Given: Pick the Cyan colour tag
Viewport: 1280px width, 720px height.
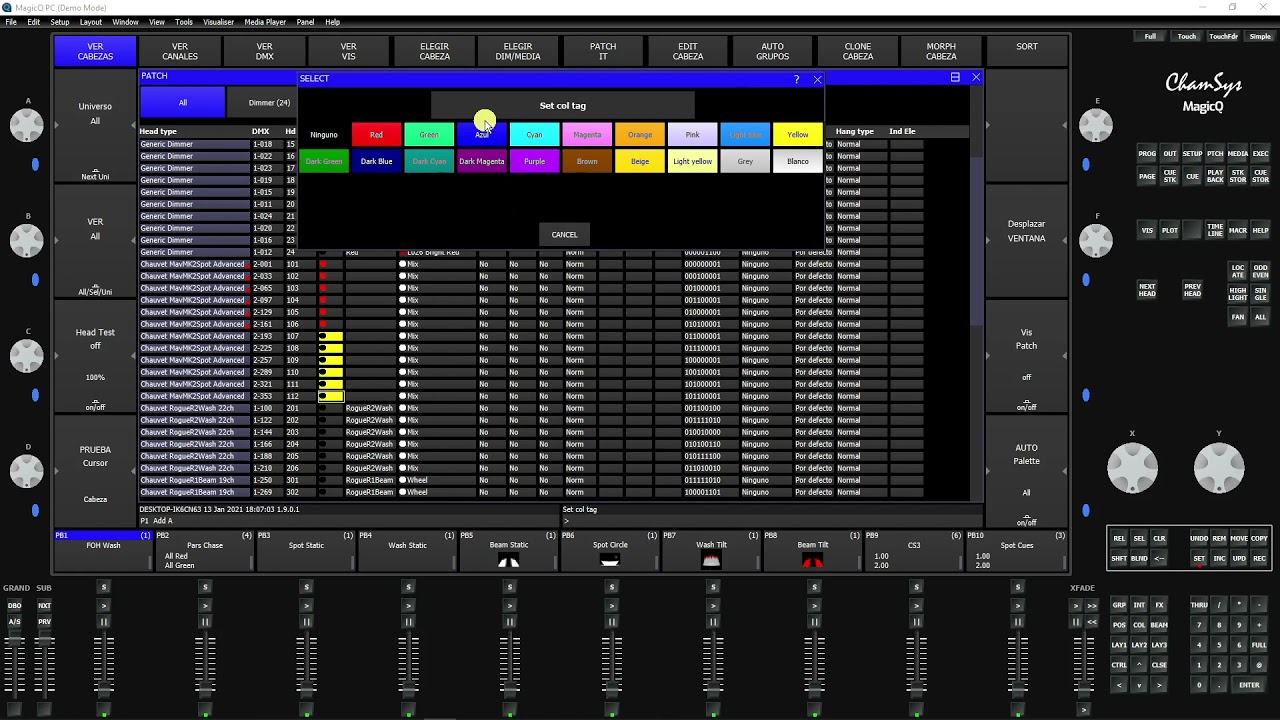Looking at the screenshot, I should click(534, 134).
